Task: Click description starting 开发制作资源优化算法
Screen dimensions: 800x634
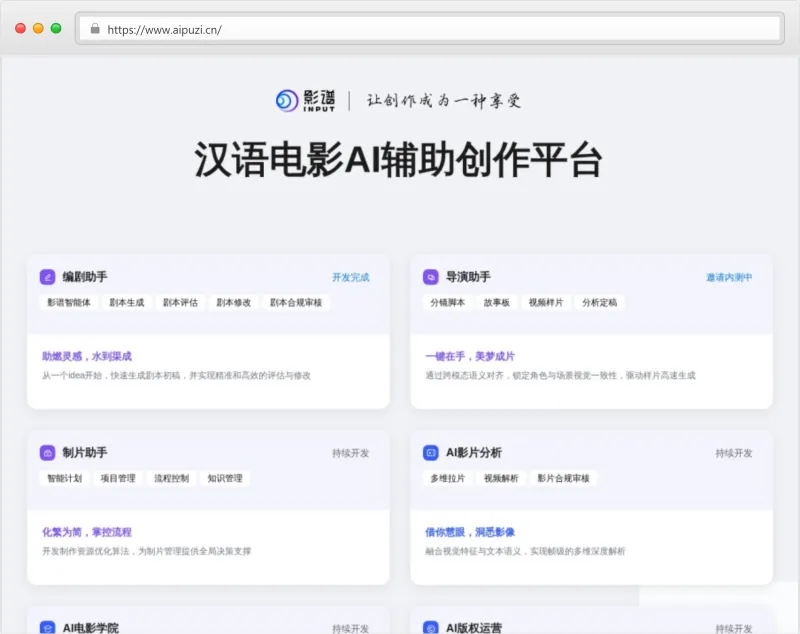Action: click(146, 551)
